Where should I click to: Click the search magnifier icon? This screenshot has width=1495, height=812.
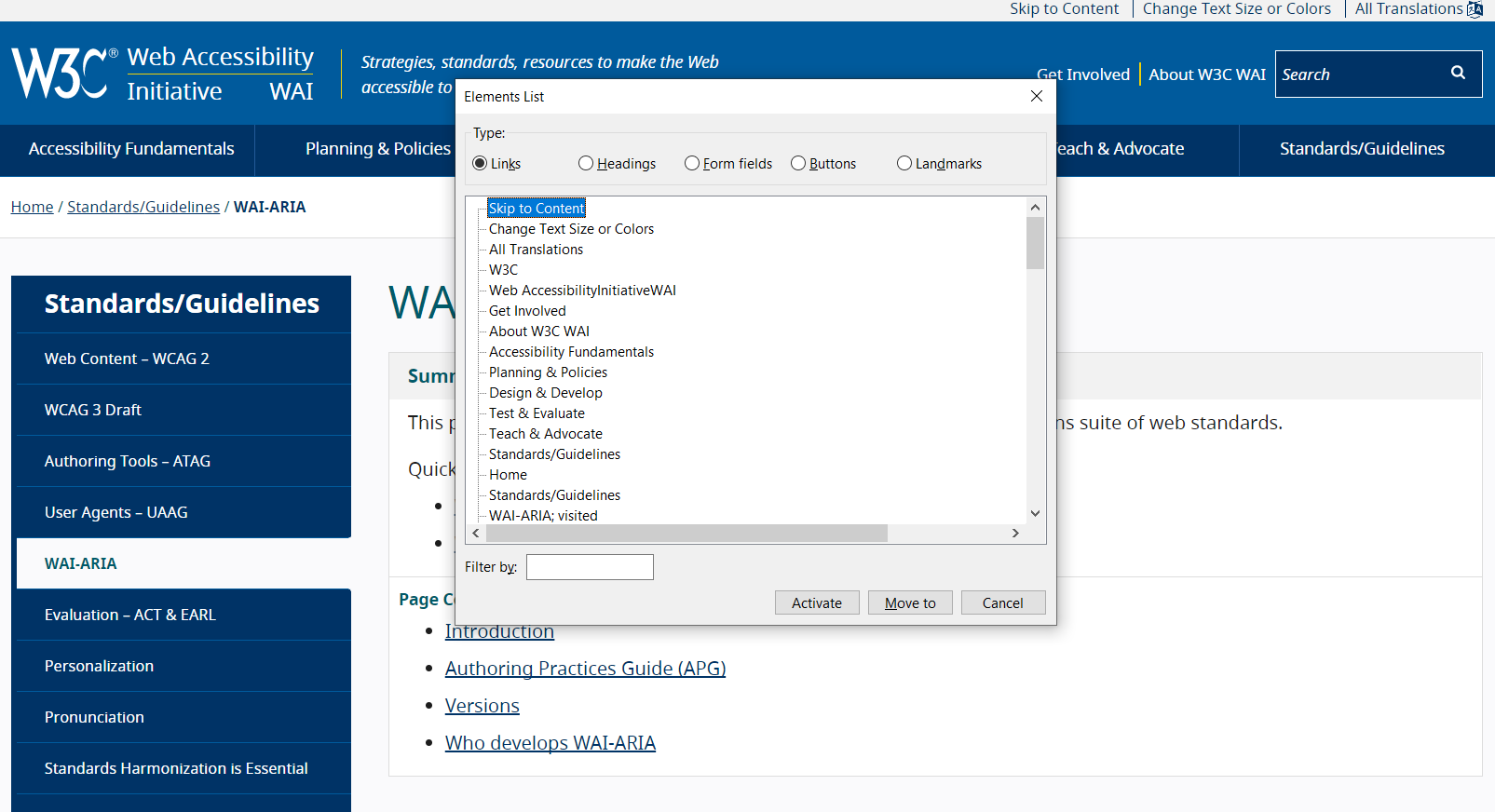pos(1458,74)
